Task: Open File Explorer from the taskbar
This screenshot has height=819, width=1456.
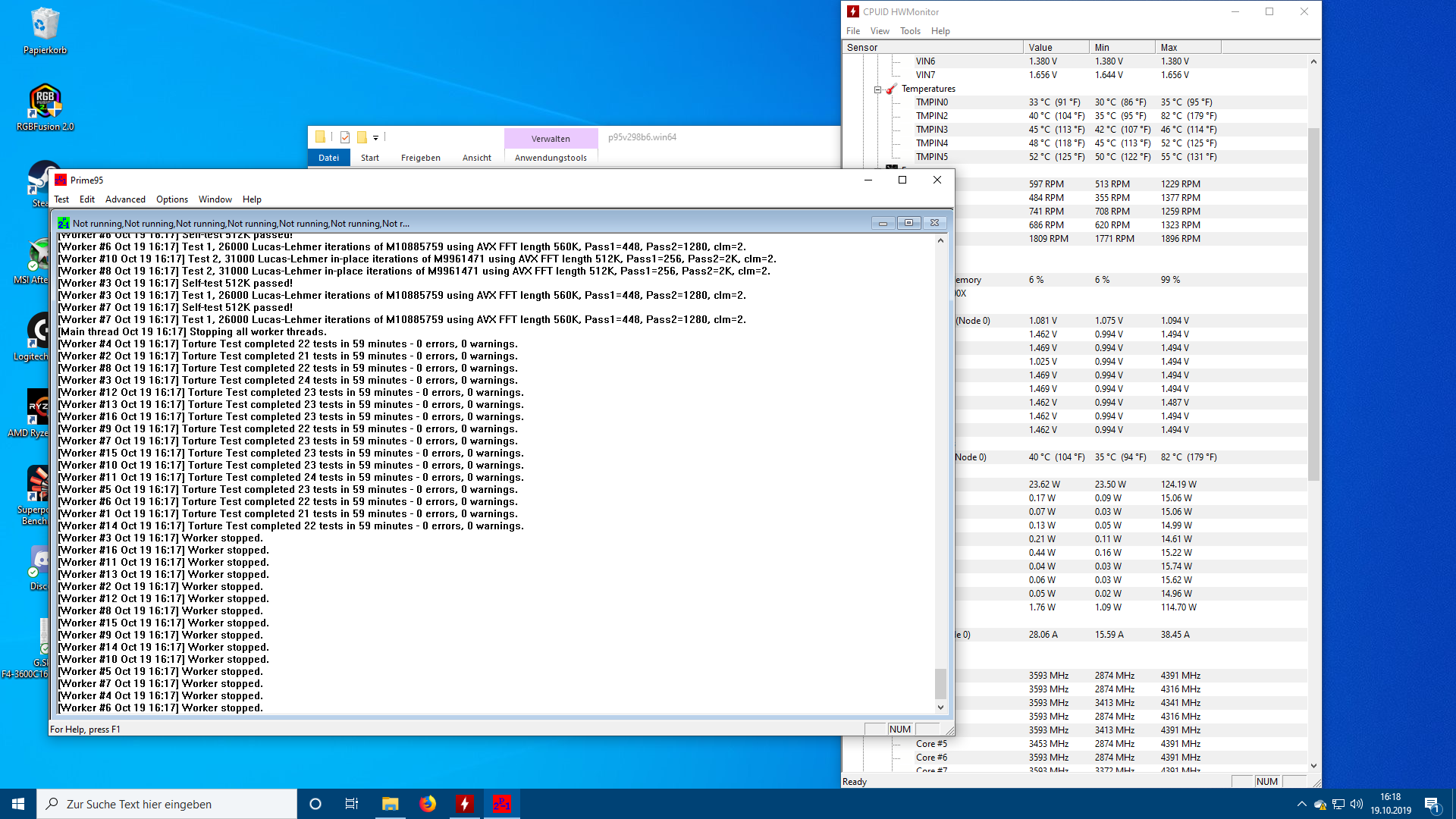Action: point(390,804)
